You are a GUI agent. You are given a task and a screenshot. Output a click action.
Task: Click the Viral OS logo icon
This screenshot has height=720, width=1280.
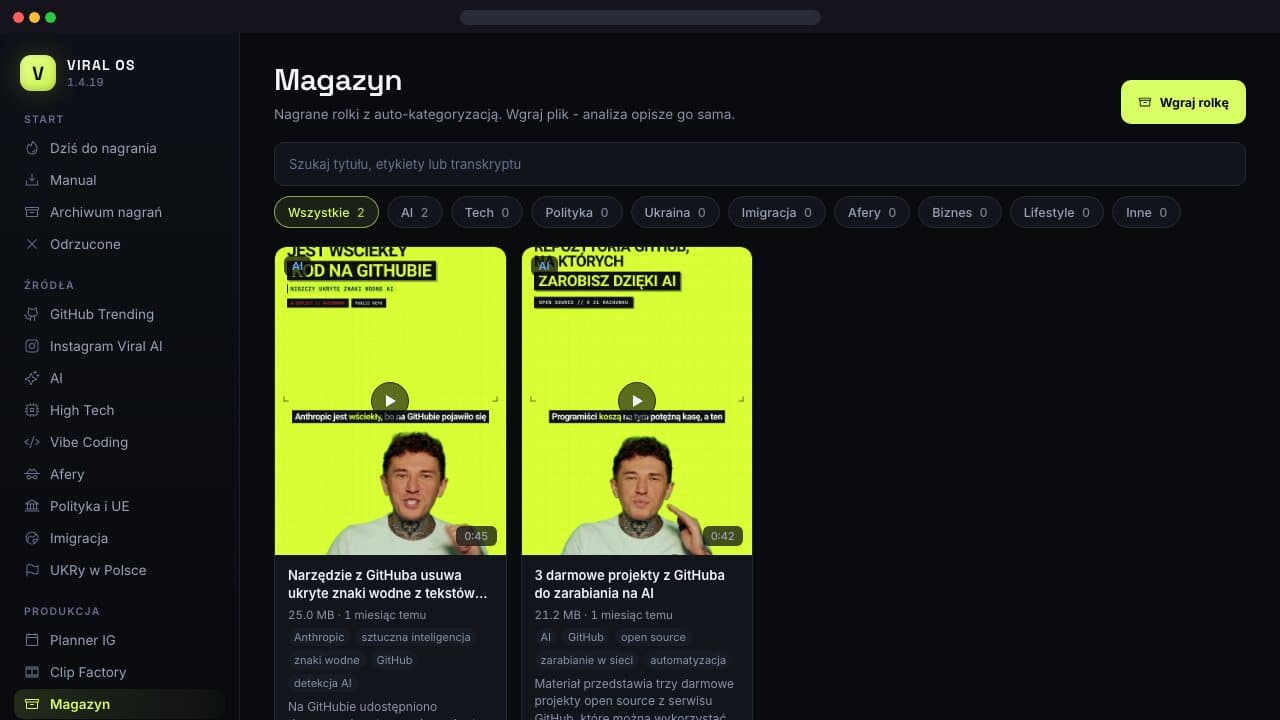pos(38,73)
